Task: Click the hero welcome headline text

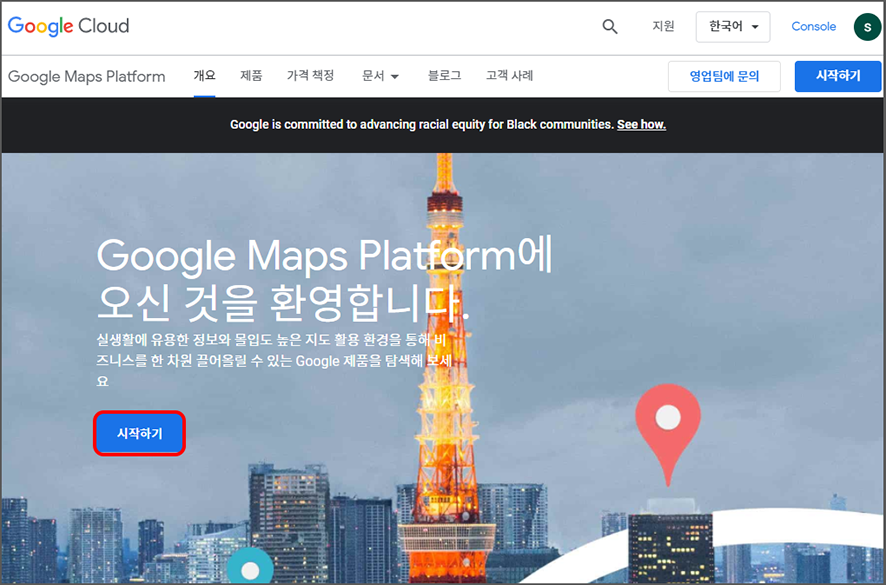Action: click(323, 277)
